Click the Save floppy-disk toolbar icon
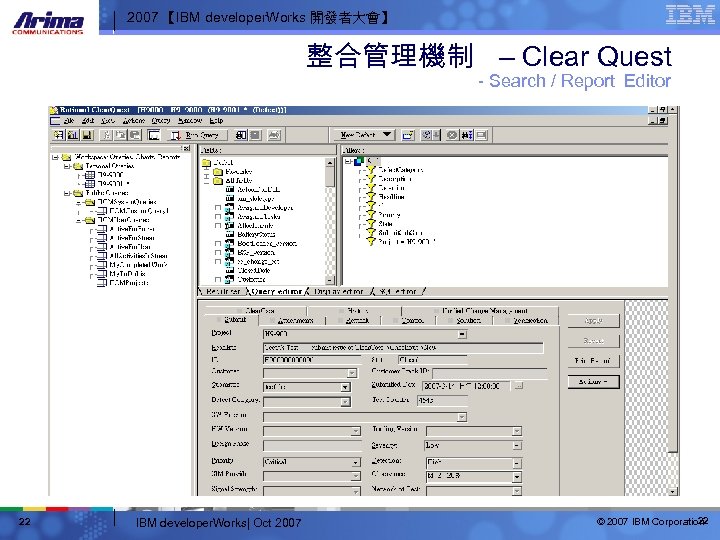Image resolution: width=720 pixels, height=540 pixels. (x=87, y=135)
